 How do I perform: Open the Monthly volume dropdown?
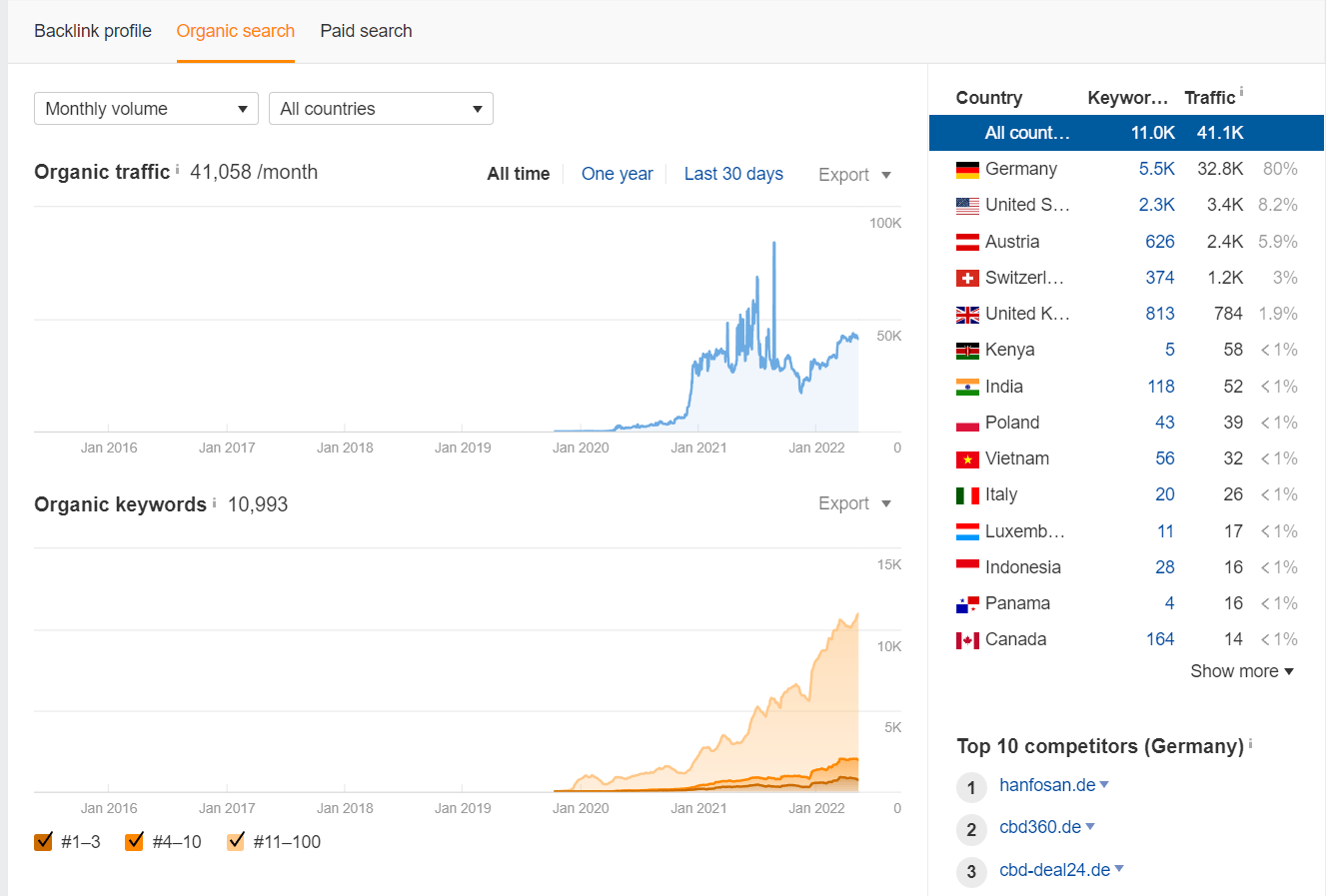pos(146,109)
